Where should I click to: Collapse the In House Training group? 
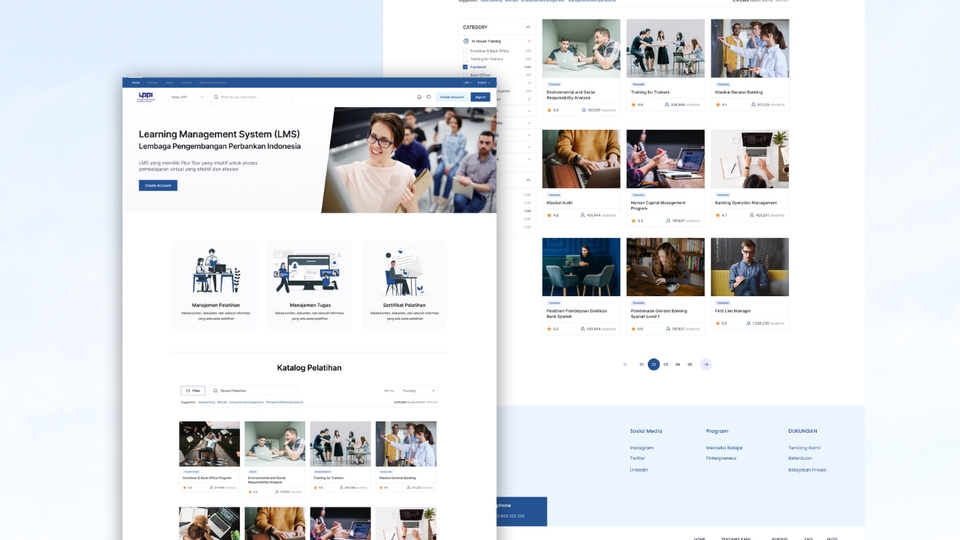point(529,41)
